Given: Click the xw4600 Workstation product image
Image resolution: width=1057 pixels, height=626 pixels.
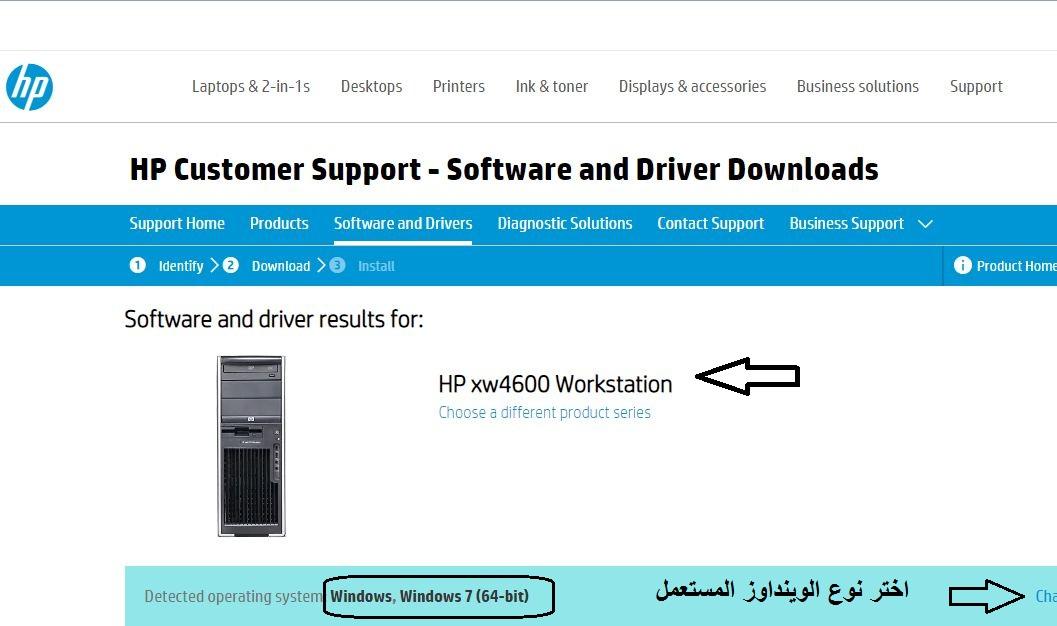Looking at the screenshot, I should point(251,446).
